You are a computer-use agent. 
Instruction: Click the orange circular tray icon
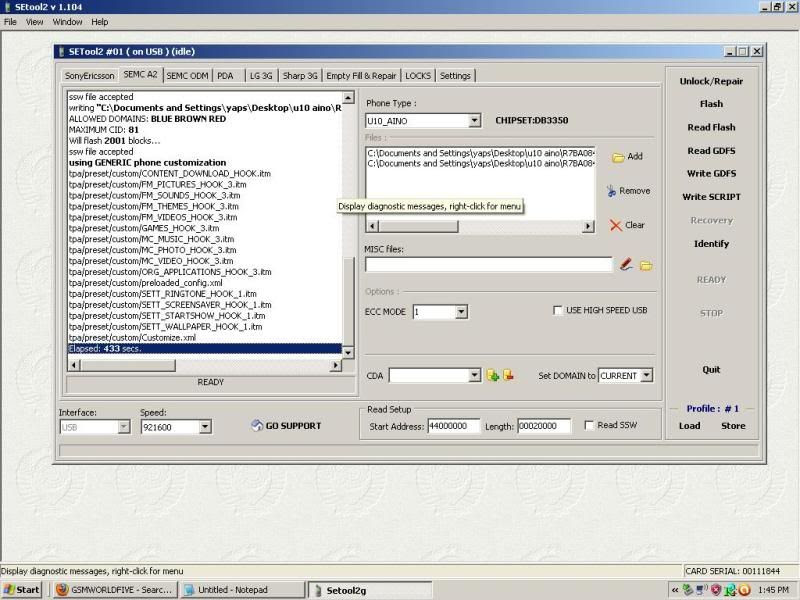744,590
